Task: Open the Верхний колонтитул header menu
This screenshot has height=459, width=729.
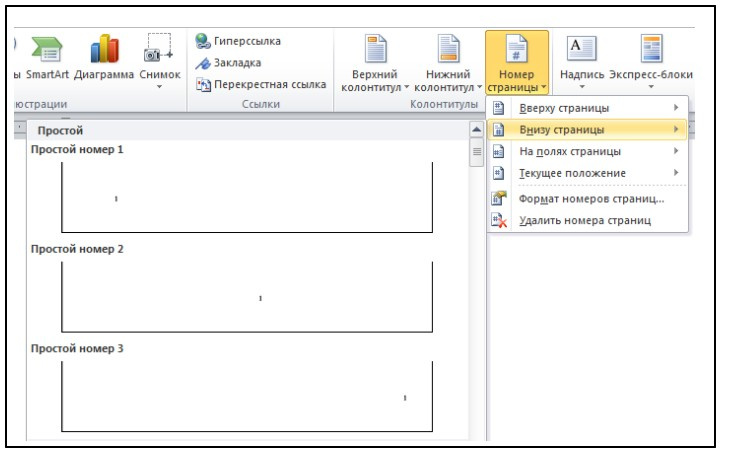Action: click(375, 60)
